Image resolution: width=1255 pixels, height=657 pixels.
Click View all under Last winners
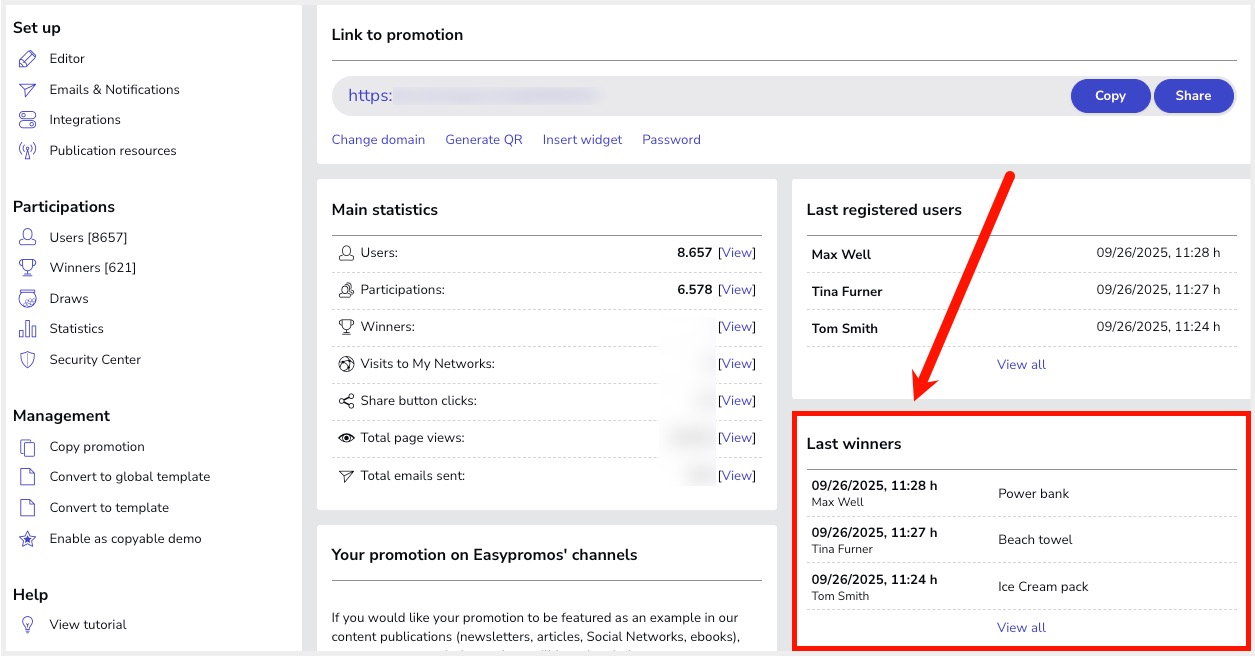(1021, 628)
